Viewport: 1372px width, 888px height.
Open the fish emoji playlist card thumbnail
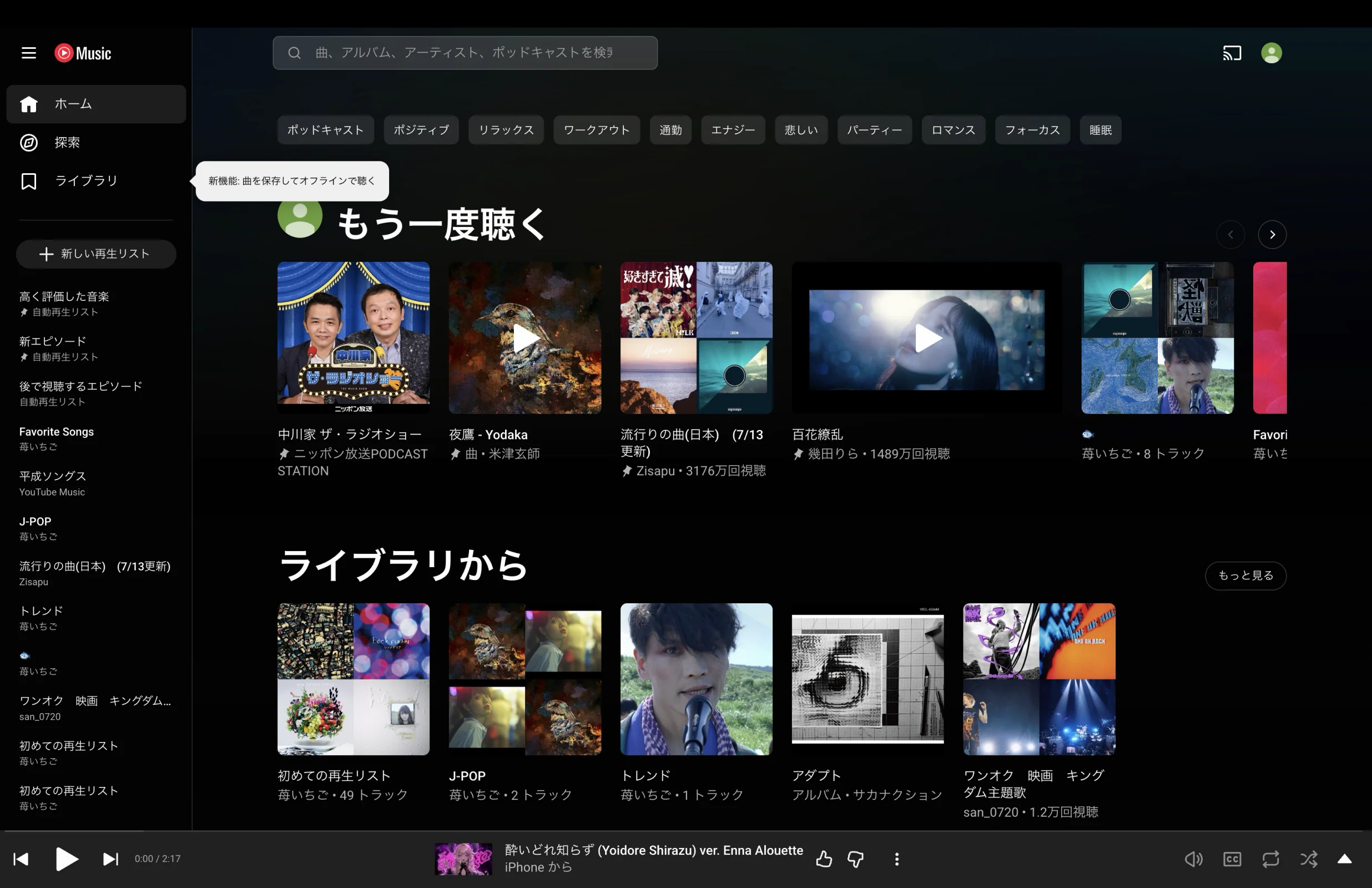[x=1158, y=338]
